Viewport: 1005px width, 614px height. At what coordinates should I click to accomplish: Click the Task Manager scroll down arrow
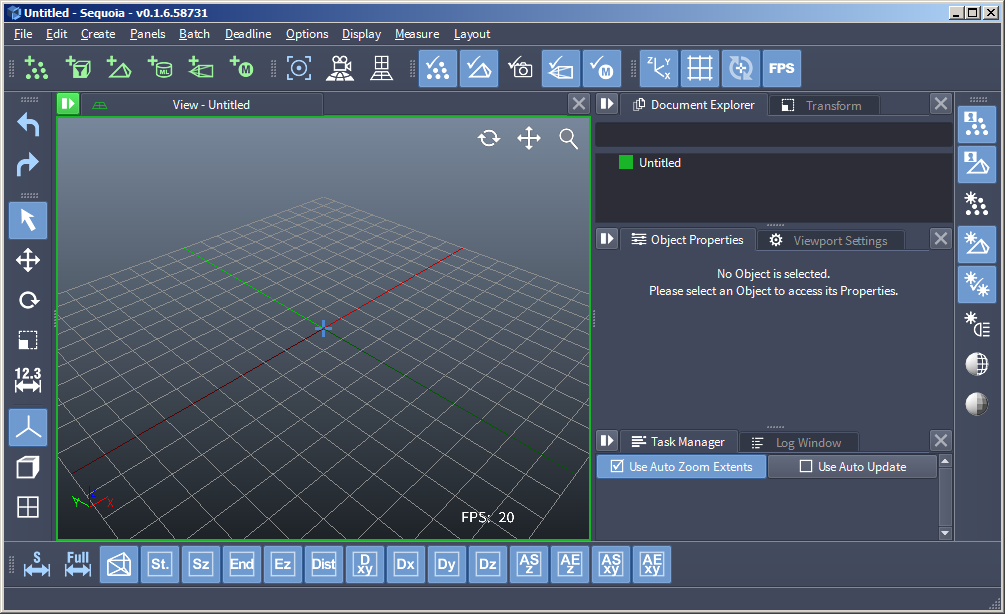(945, 533)
